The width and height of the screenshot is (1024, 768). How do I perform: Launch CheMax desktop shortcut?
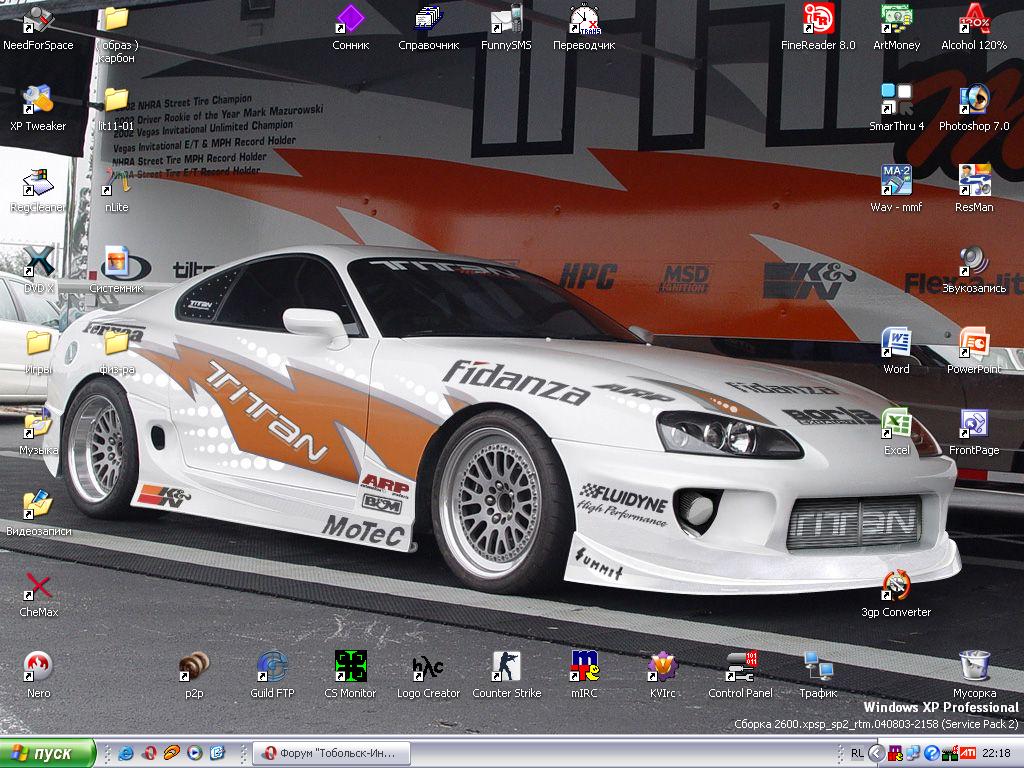click(38, 595)
